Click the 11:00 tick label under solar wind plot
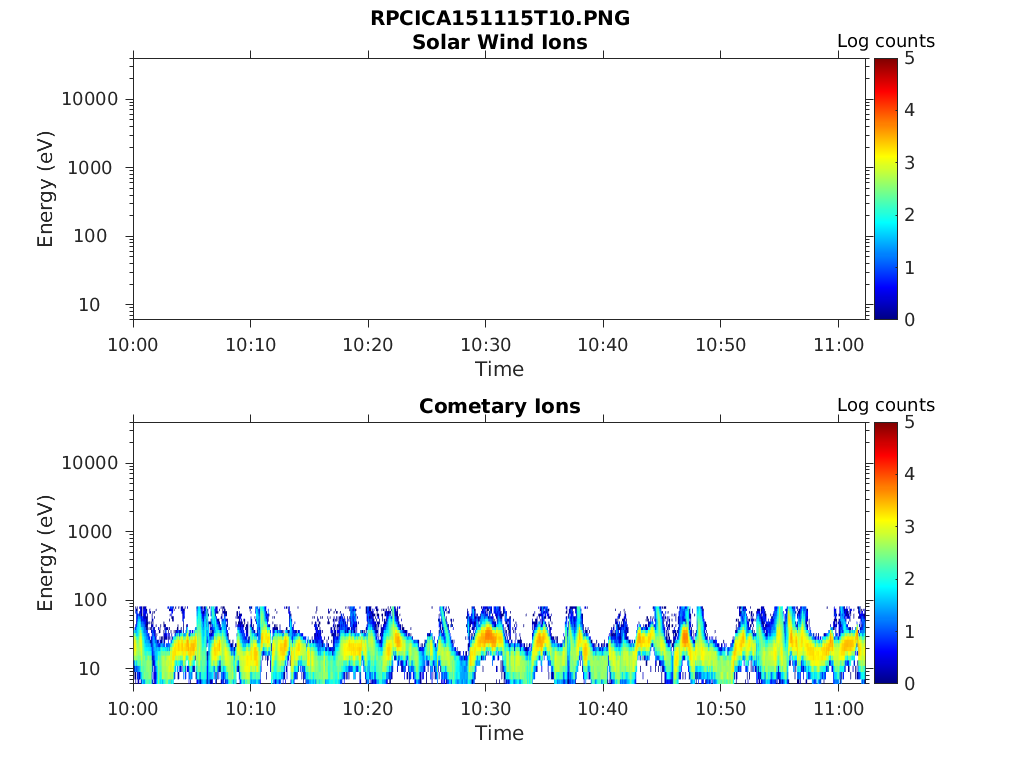 tap(839, 344)
